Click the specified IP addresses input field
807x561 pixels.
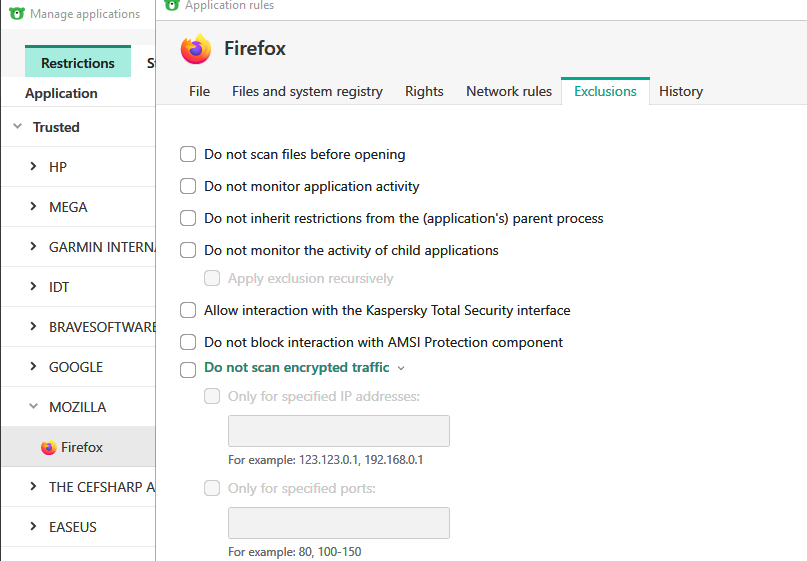click(338, 431)
